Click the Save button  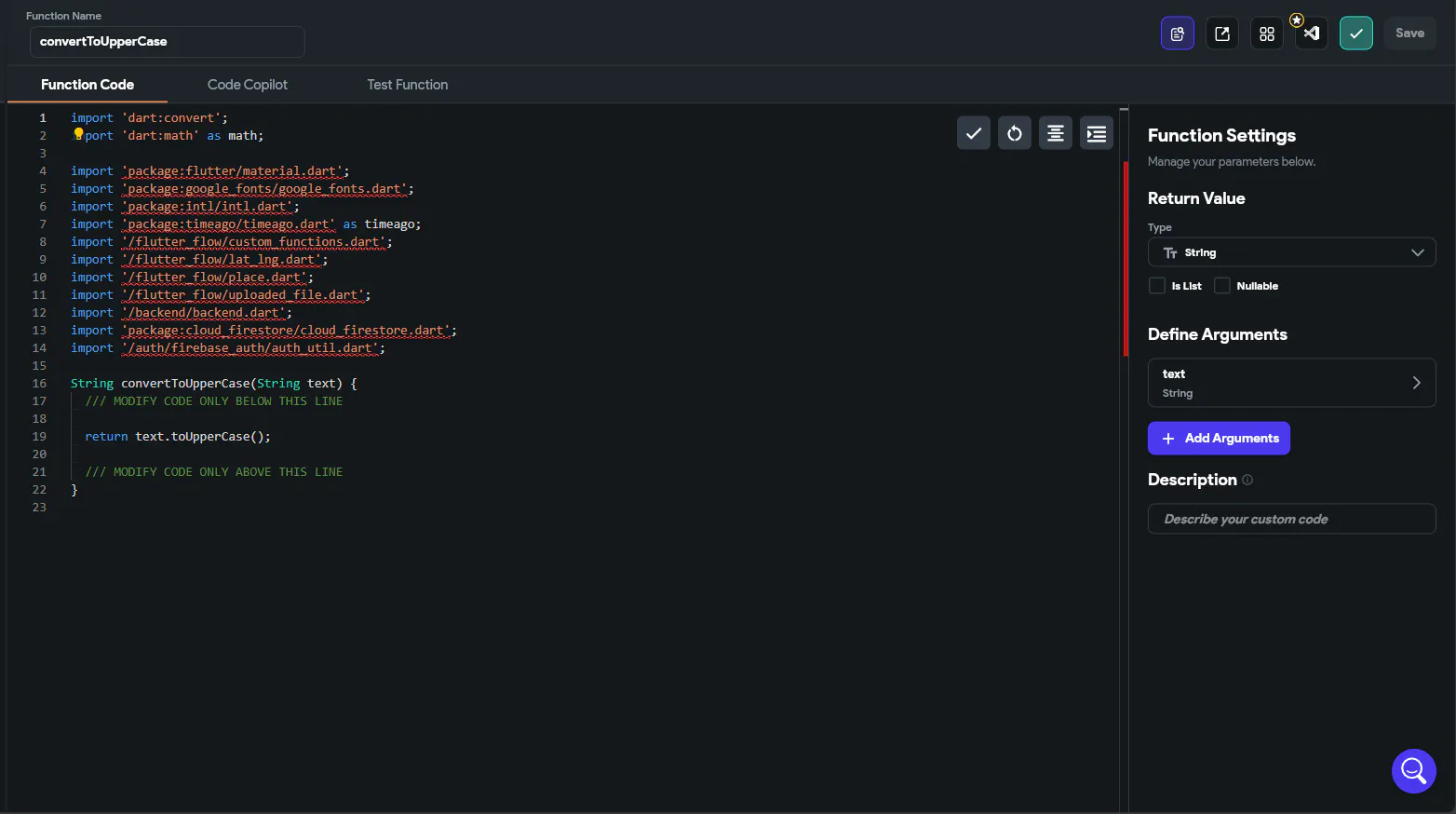point(1410,34)
